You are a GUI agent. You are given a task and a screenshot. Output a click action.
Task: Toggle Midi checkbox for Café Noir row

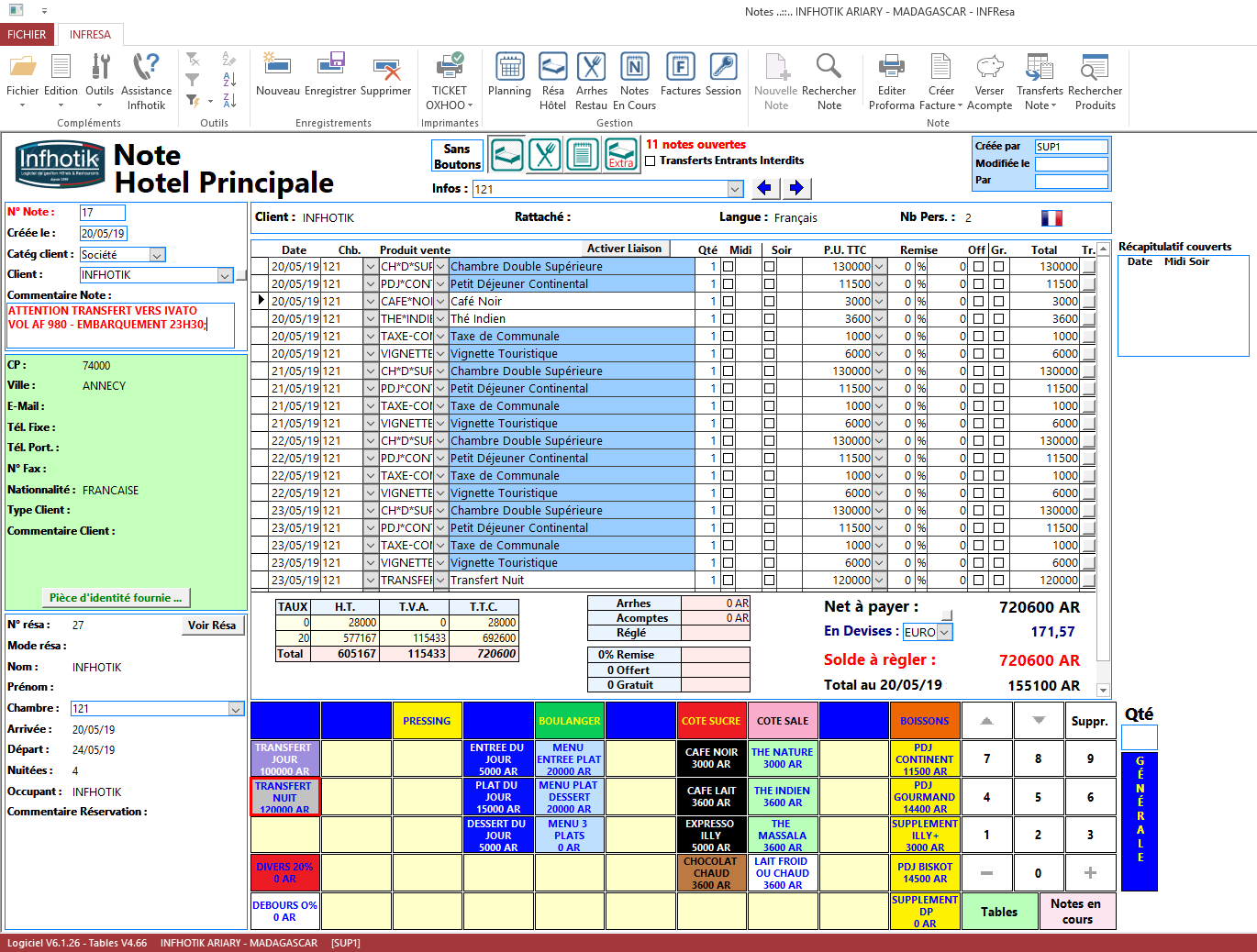[728, 301]
